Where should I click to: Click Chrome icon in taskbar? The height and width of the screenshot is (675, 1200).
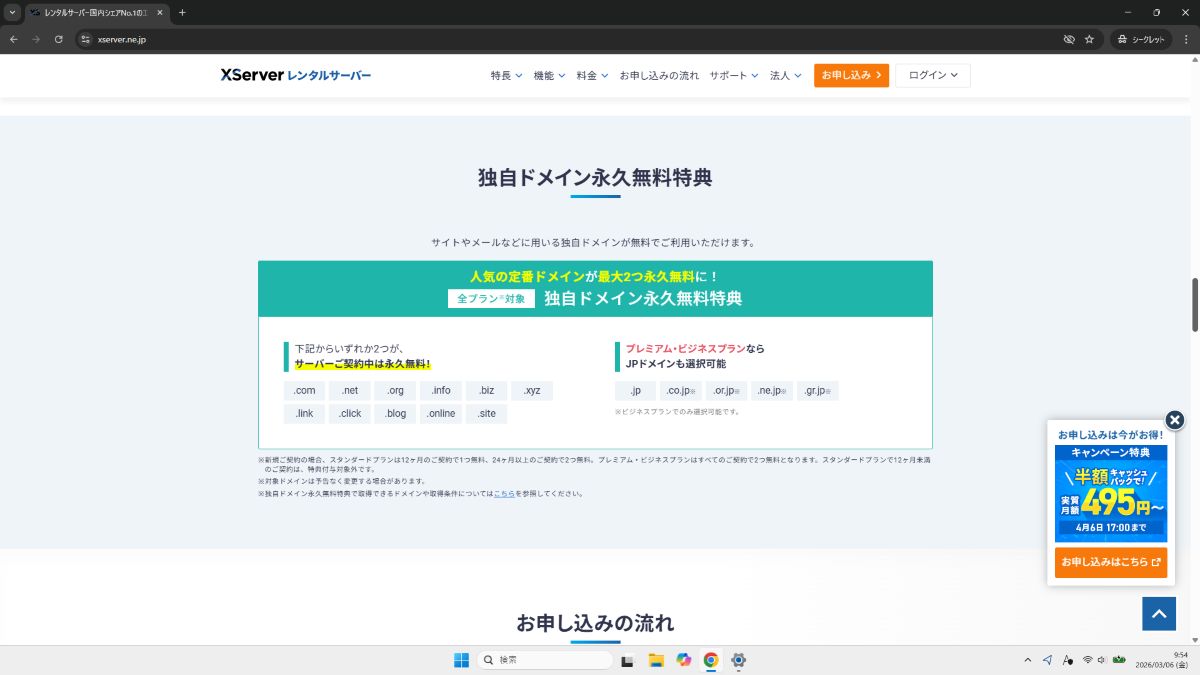tap(711, 660)
